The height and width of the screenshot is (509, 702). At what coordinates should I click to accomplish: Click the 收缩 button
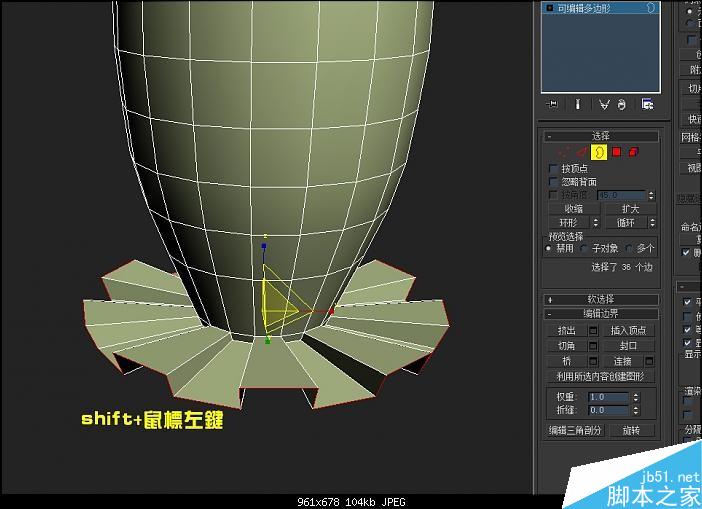coord(574,209)
